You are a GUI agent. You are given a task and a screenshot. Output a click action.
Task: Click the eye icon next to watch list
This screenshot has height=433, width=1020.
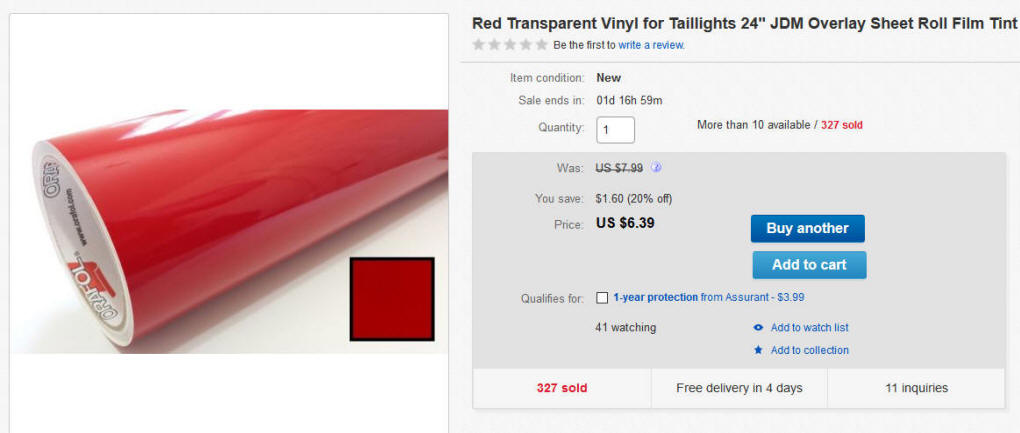point(758,328)
